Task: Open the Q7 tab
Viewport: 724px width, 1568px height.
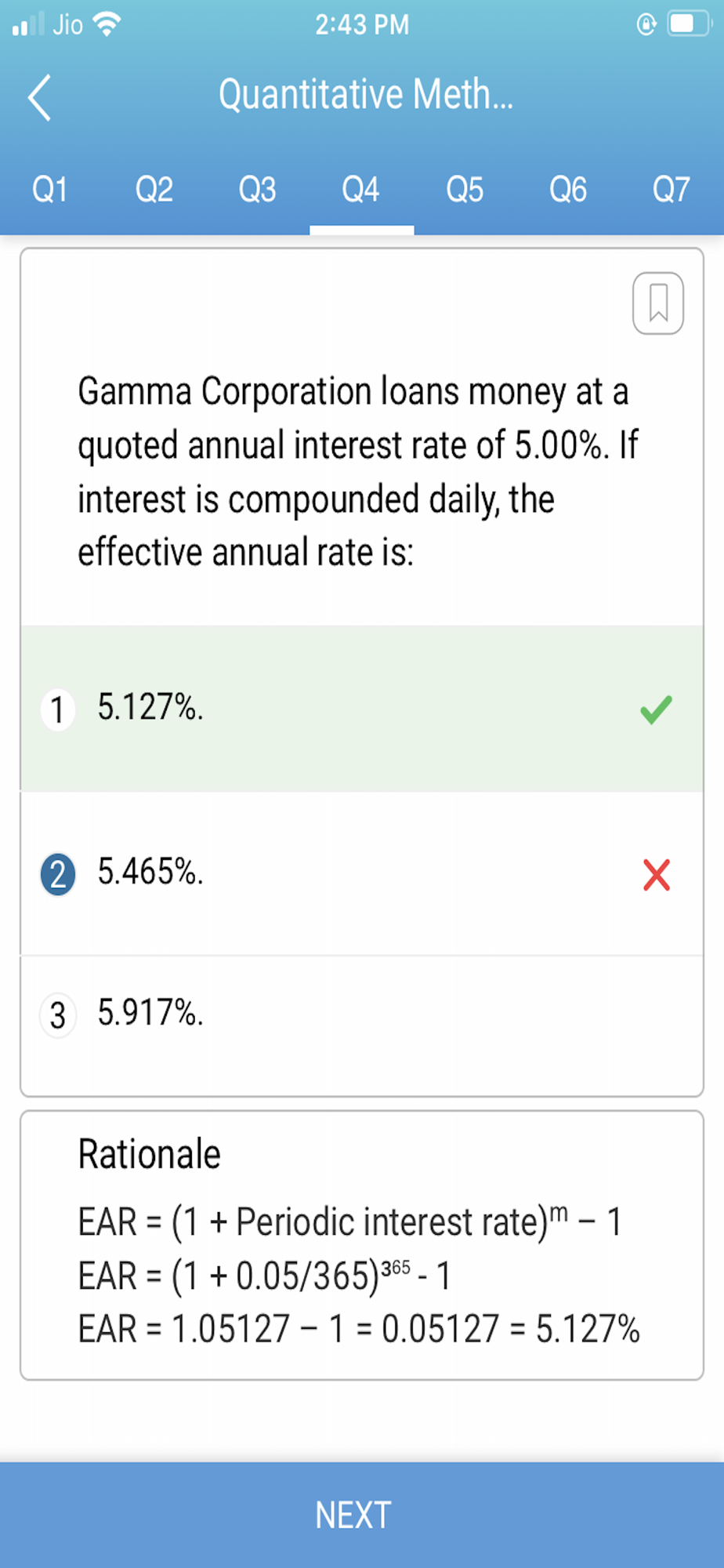Action: click(672, 190)
